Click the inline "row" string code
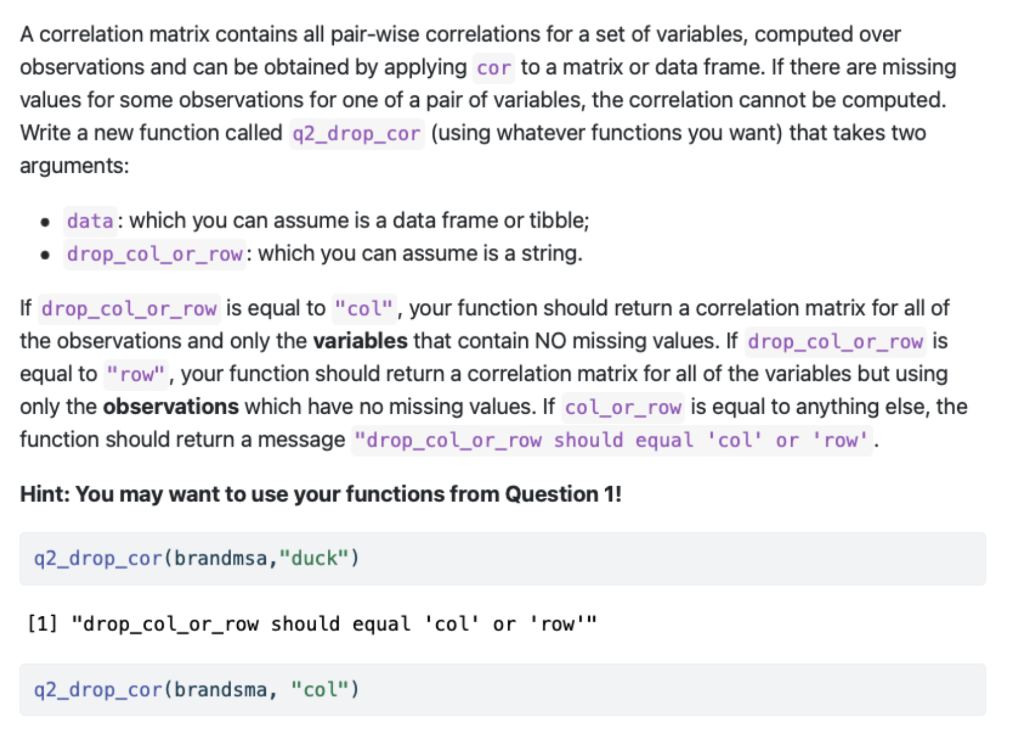 point(136,374)
